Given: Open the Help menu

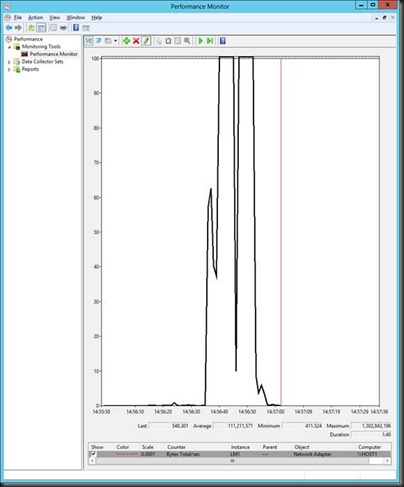Looking at the screenshot, I should pyautogui.click(x=97, y=17).
